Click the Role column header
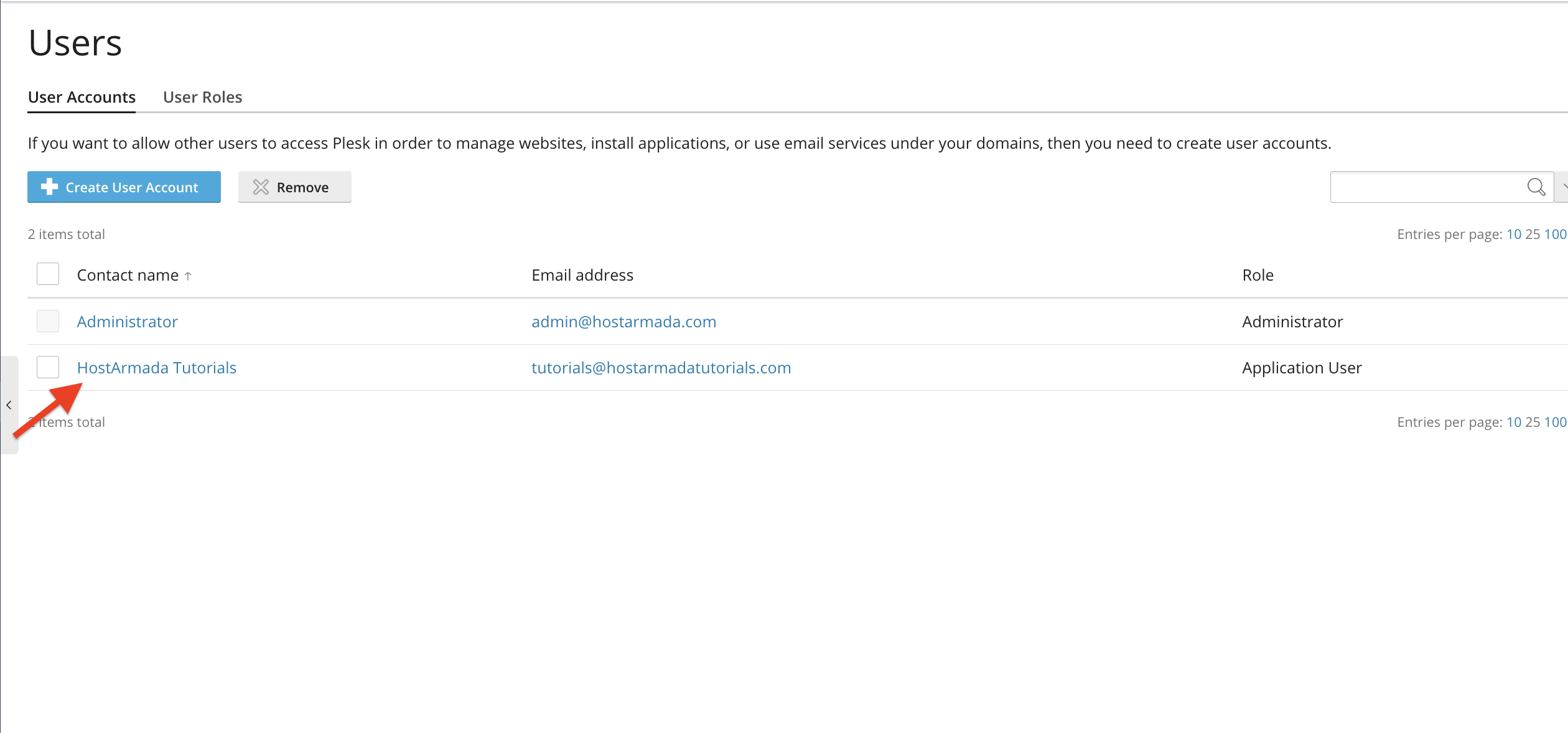 1258,275
